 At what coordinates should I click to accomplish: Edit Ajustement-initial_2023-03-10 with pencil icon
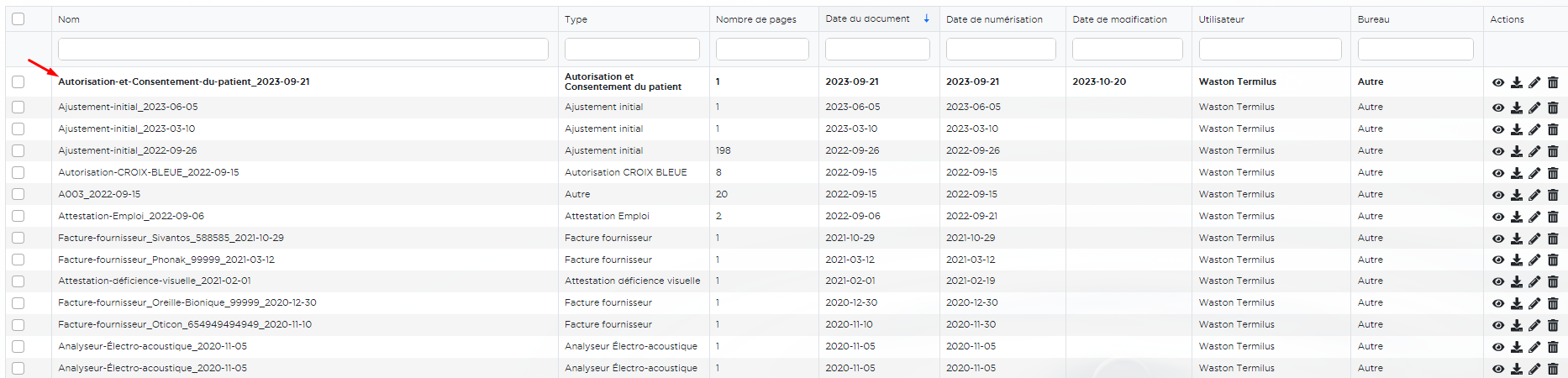(1534, 129)
